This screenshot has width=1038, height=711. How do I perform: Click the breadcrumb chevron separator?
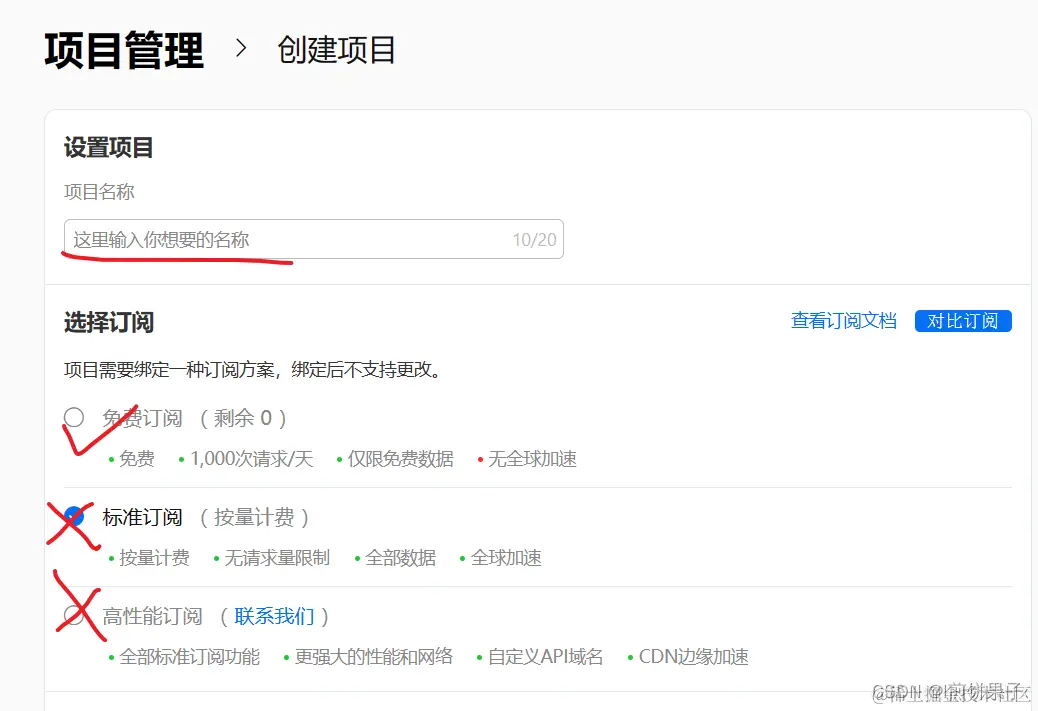tap(241, 48)
